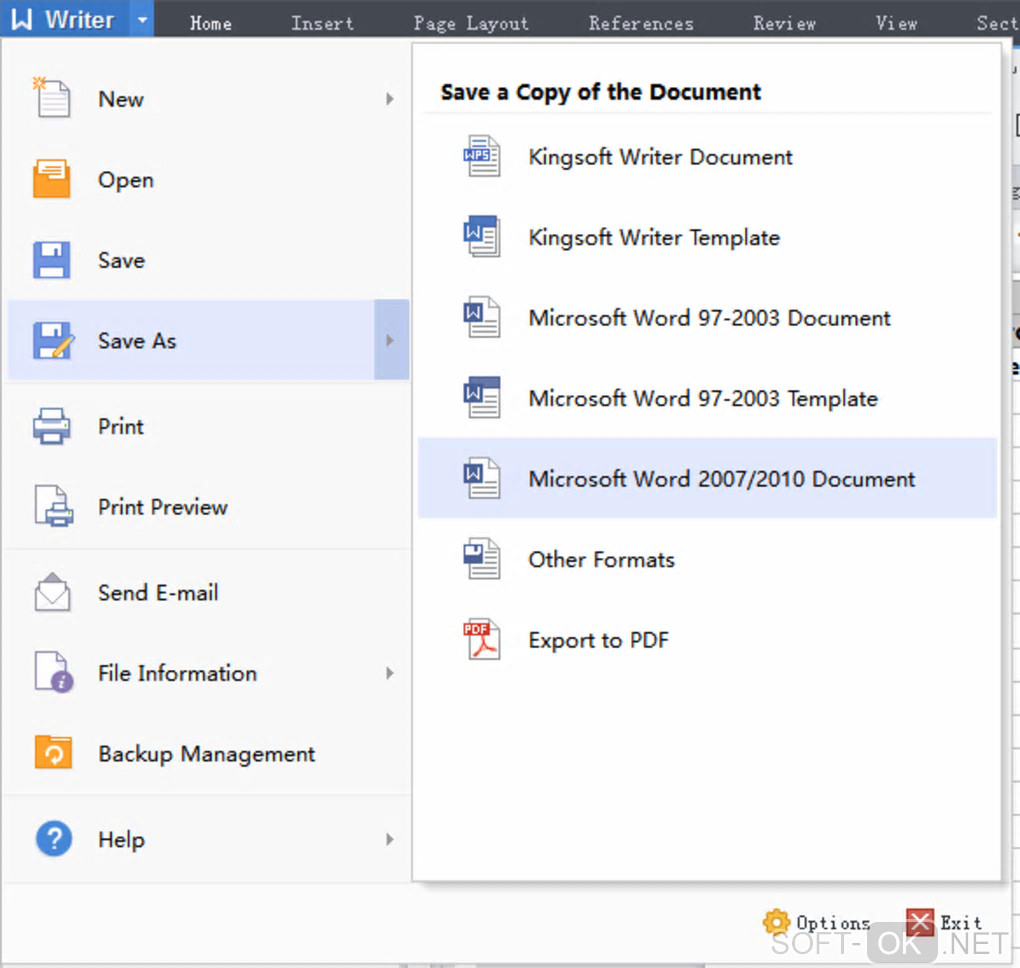Screen dimensions: 1020x968
Task: Click the Word 2007/2010 Document icon
Action: click(481, 478)
